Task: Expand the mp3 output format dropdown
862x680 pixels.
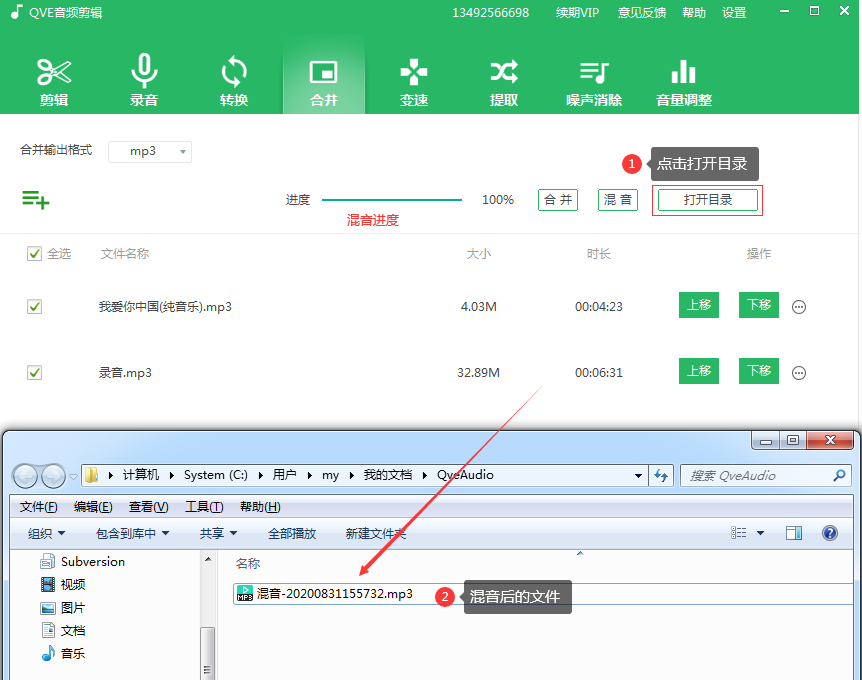Action: [150, 151]
